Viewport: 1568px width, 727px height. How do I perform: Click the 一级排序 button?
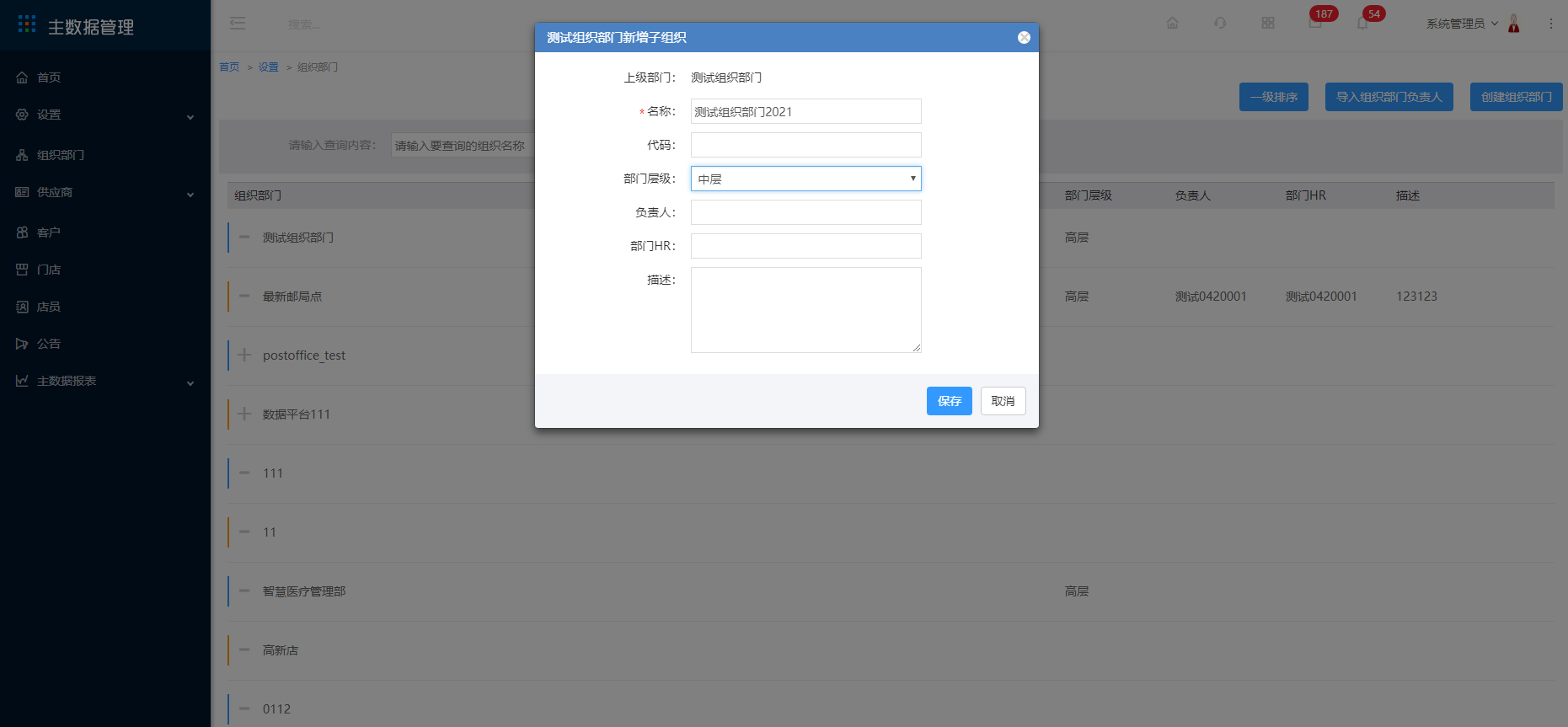pos(1274,97)
